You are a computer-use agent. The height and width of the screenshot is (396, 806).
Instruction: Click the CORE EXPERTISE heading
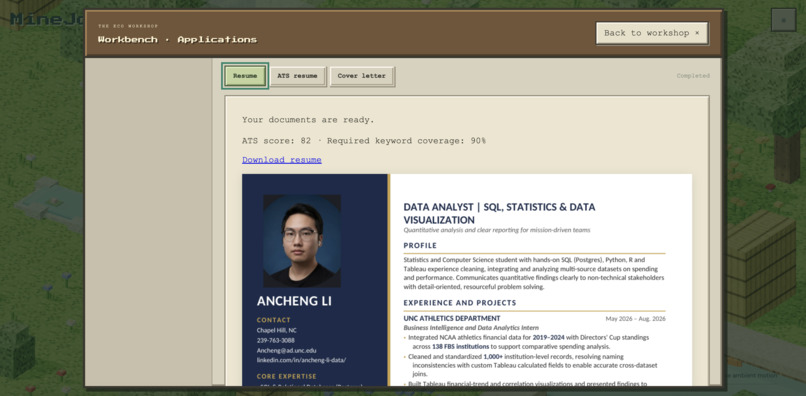coord(287,376)
